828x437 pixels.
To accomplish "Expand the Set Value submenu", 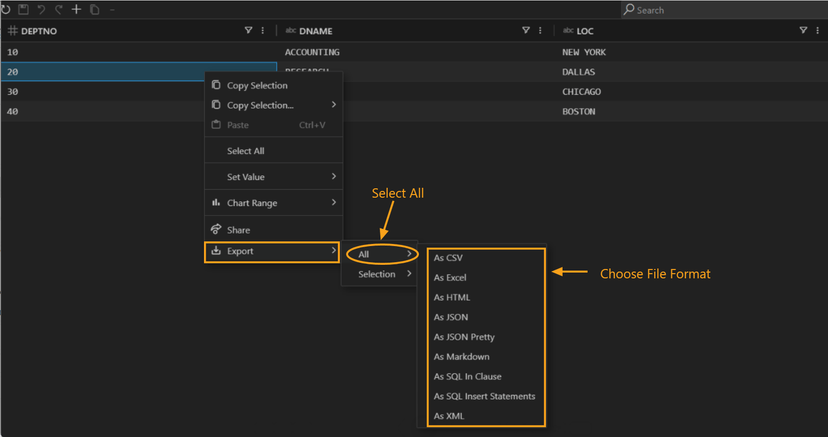I will (274, 176).
